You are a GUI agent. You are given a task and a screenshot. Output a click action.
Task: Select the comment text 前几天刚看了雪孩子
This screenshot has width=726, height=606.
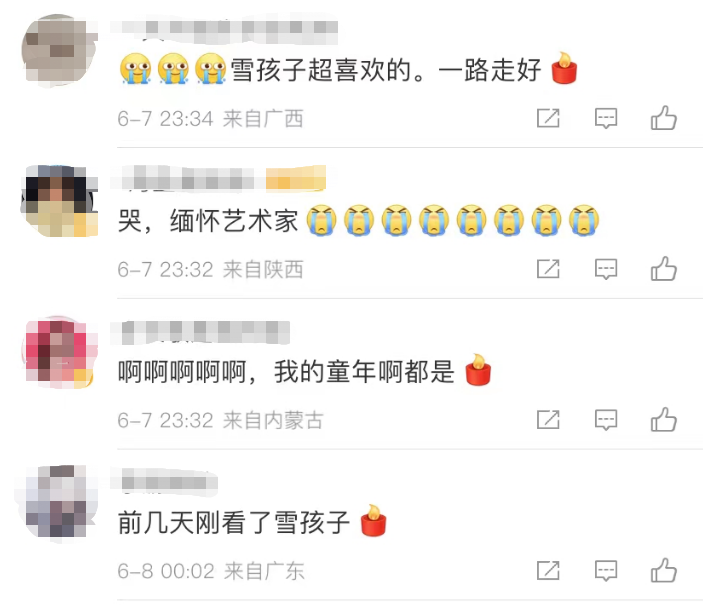(234, 522)
